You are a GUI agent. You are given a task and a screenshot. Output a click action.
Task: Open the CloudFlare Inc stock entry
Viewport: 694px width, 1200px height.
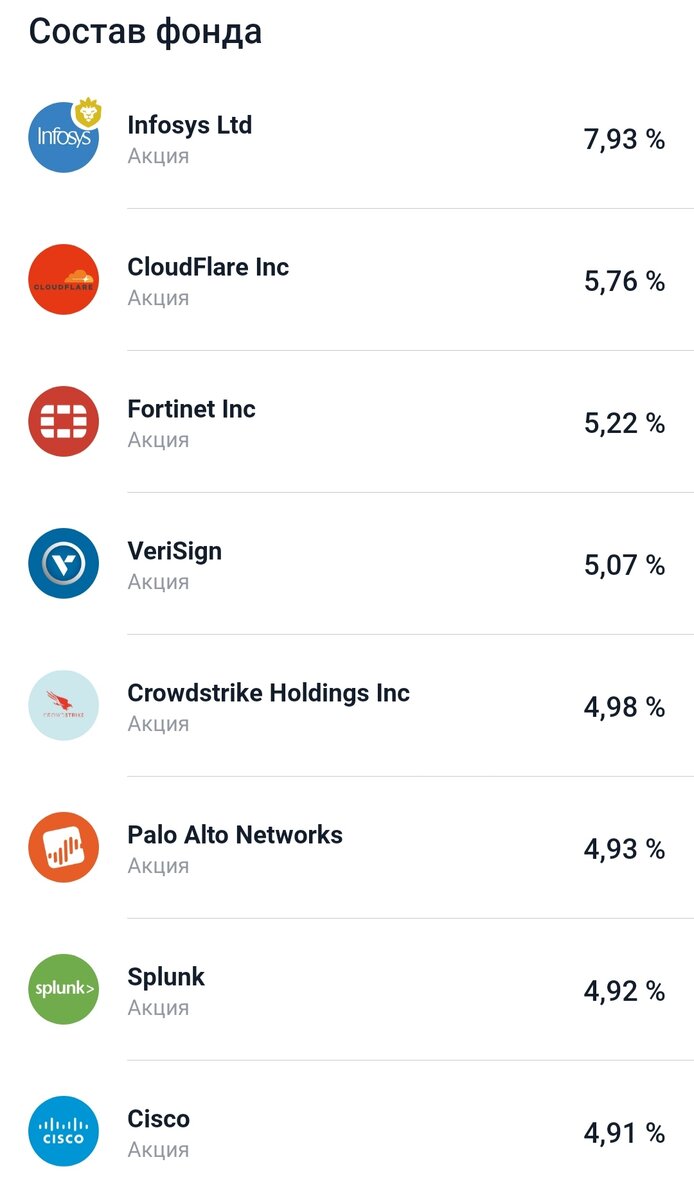click(x=208, y=267)
